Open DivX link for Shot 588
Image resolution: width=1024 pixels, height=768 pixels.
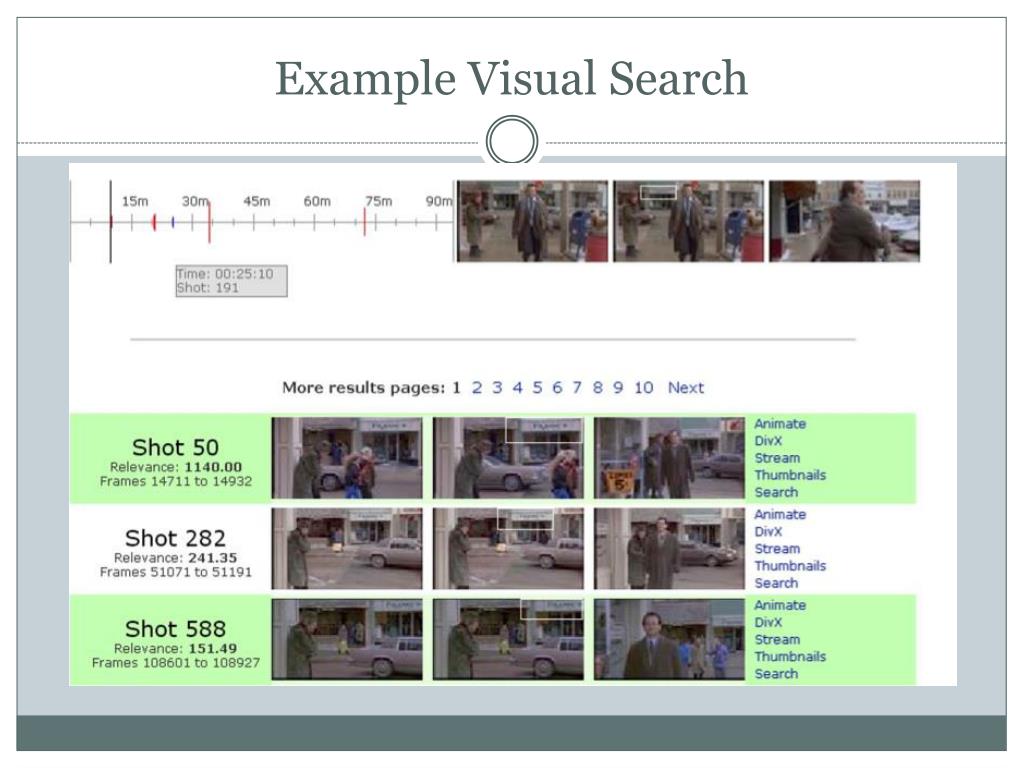pyautogui.click(x=768, y=622)
